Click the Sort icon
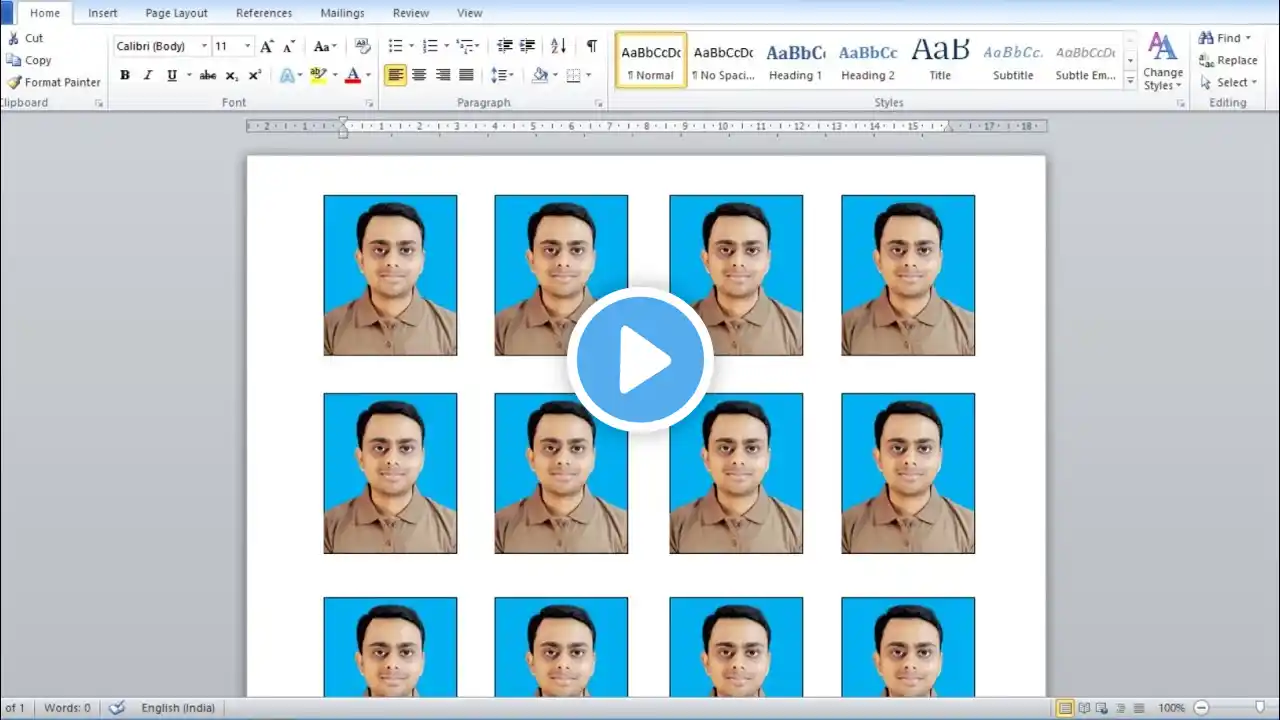The height and width of the screenshot is (720, 1280). coord(558,46)
